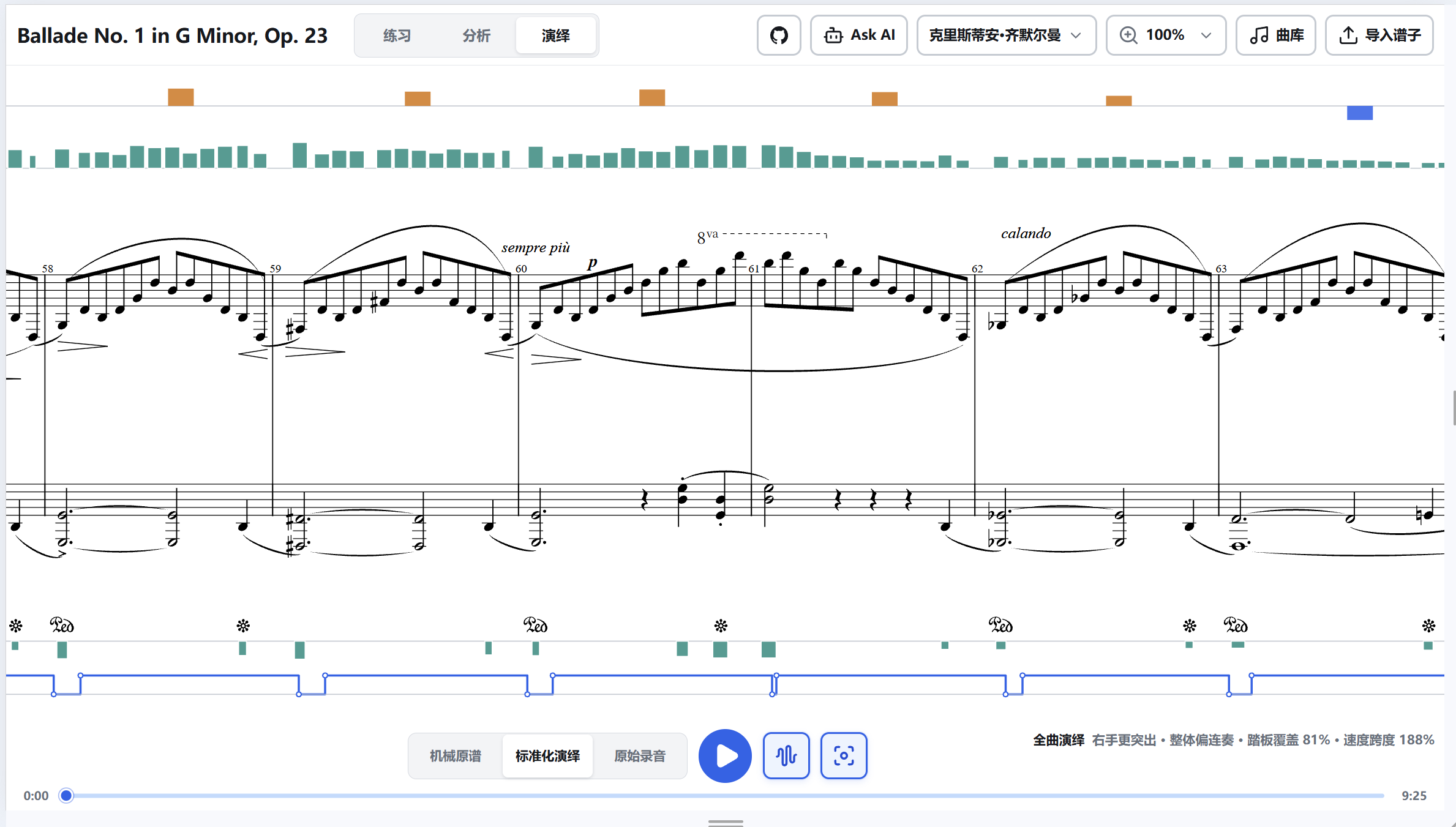1456x827 pixels.
Task: Switch to the 分析 tab
Action: (x=476, y=36)
